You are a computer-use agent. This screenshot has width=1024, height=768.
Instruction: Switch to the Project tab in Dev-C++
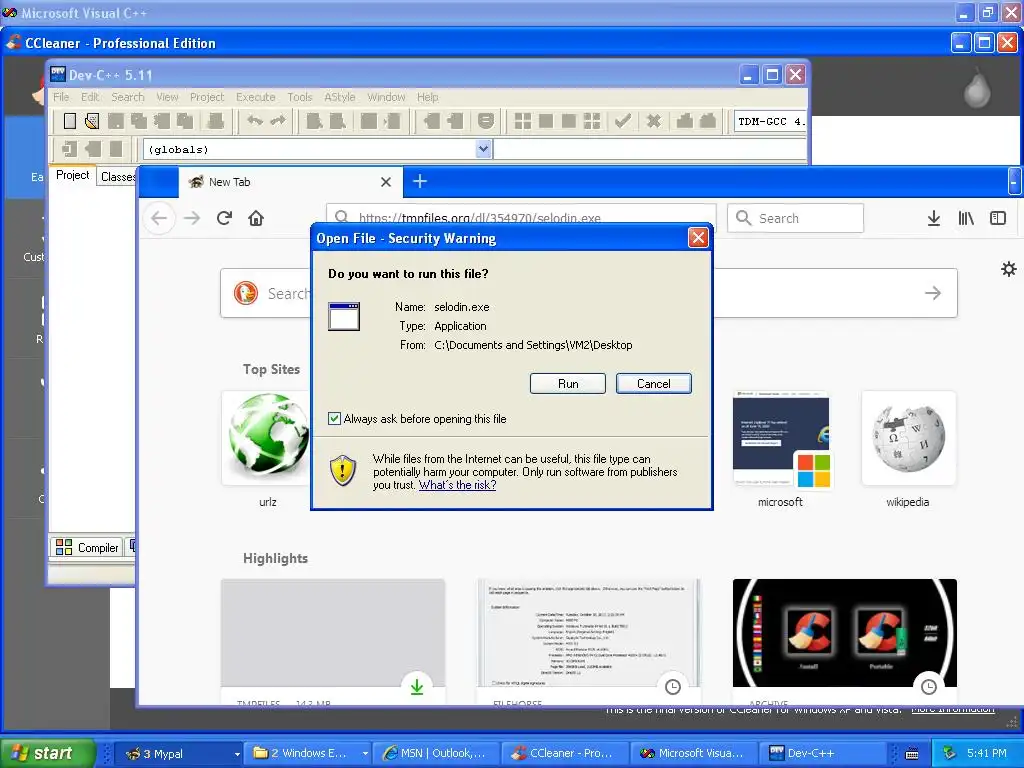coord(72,175)
